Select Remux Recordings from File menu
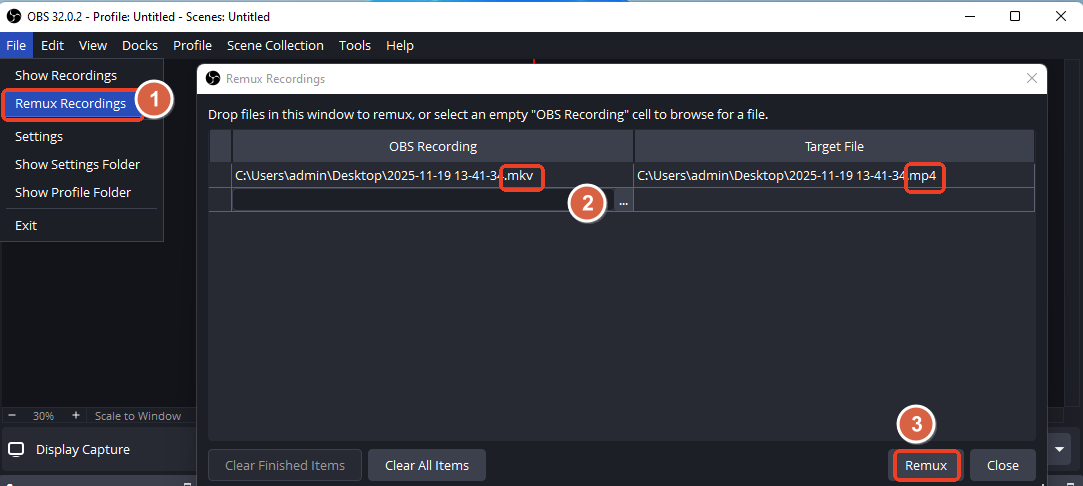Viewport: 1083px width, 486px height. [70, 103]
